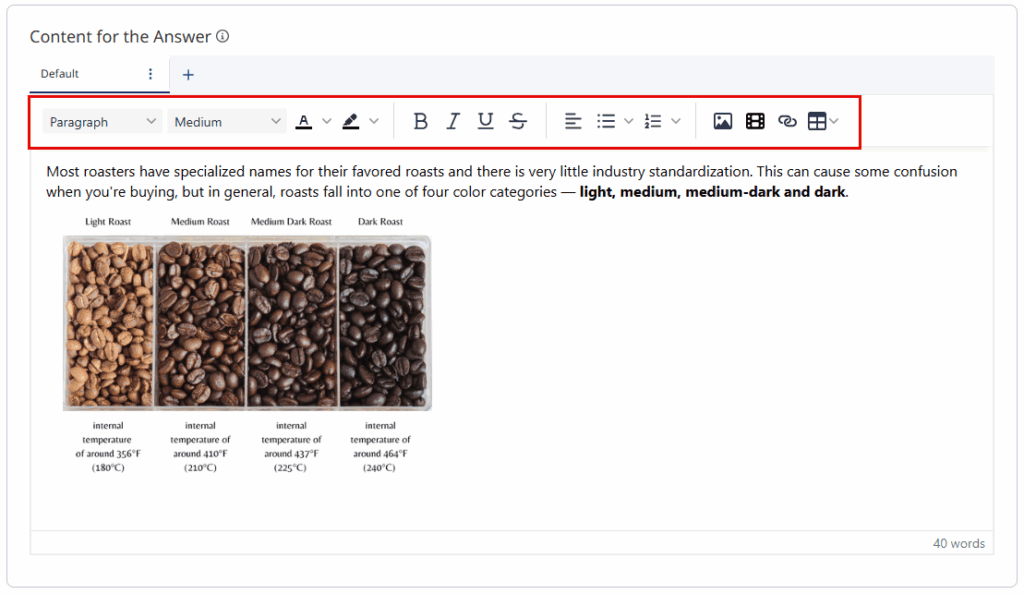Switch to the Default tab

[60, 74]
